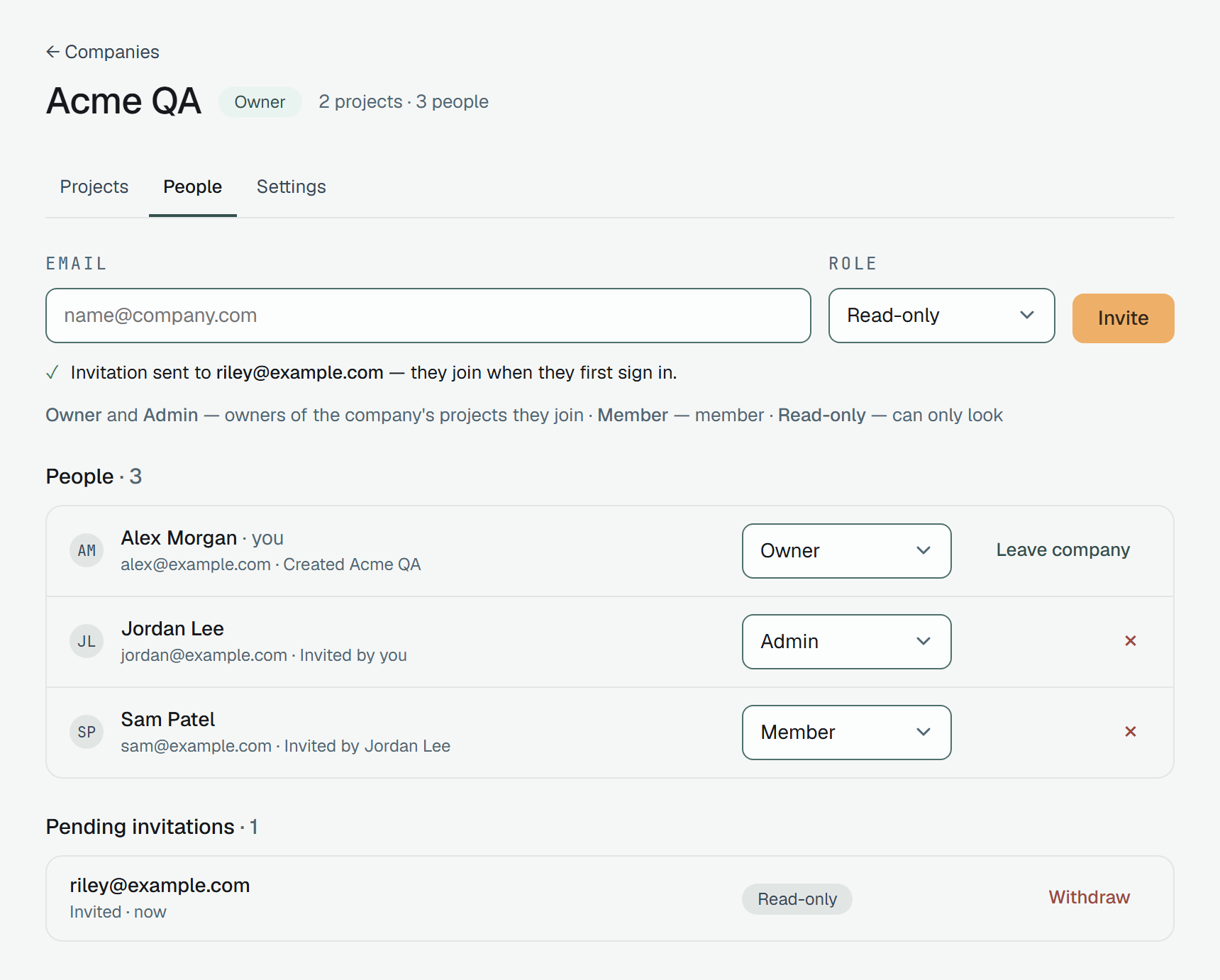Switch to the Settings tab
The width and height of the screenshot is (1220, 980).
point(292,186)
